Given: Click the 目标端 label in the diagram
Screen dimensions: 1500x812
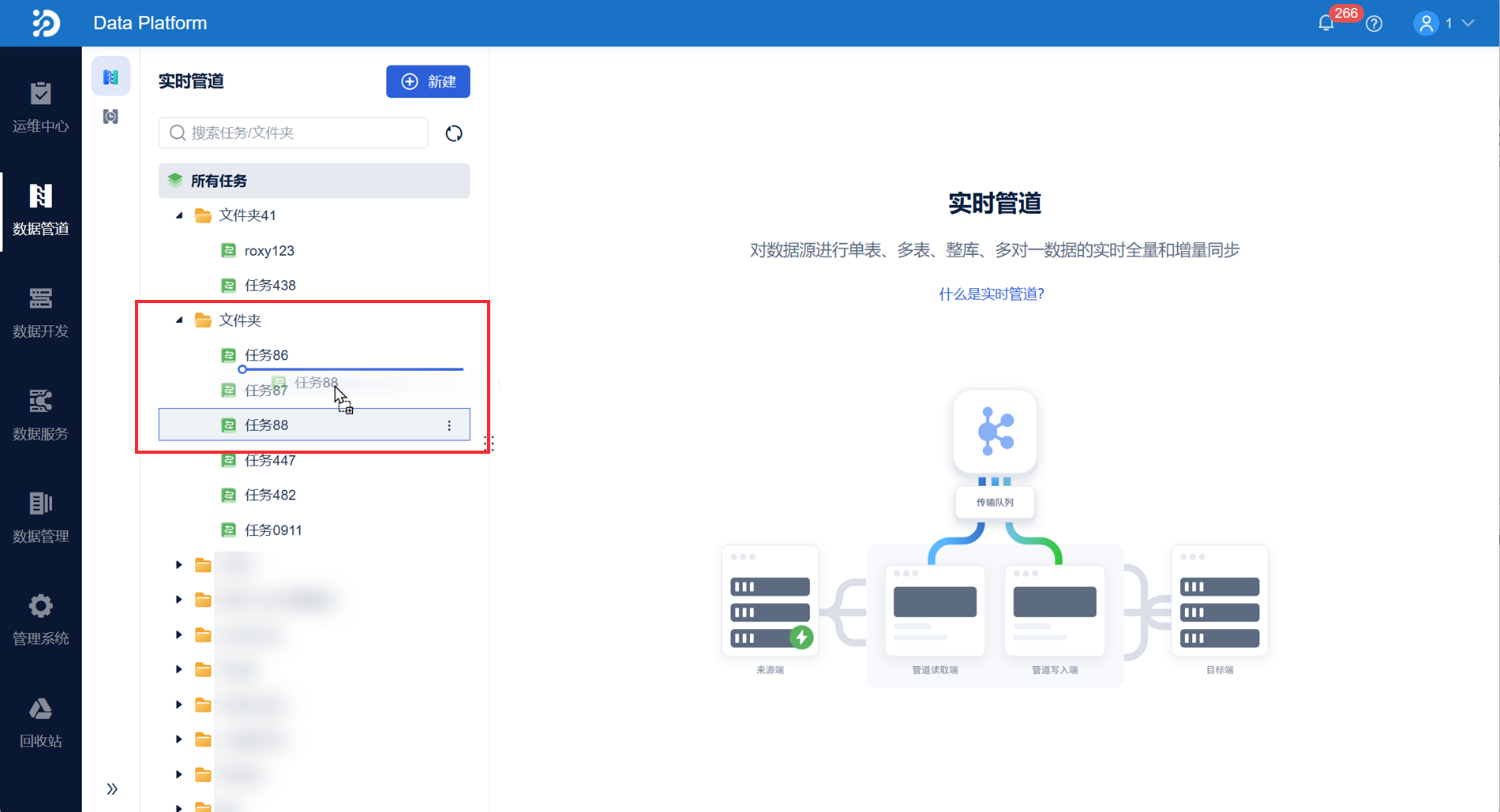Looking at the screenshot, I should point(1220,670).
